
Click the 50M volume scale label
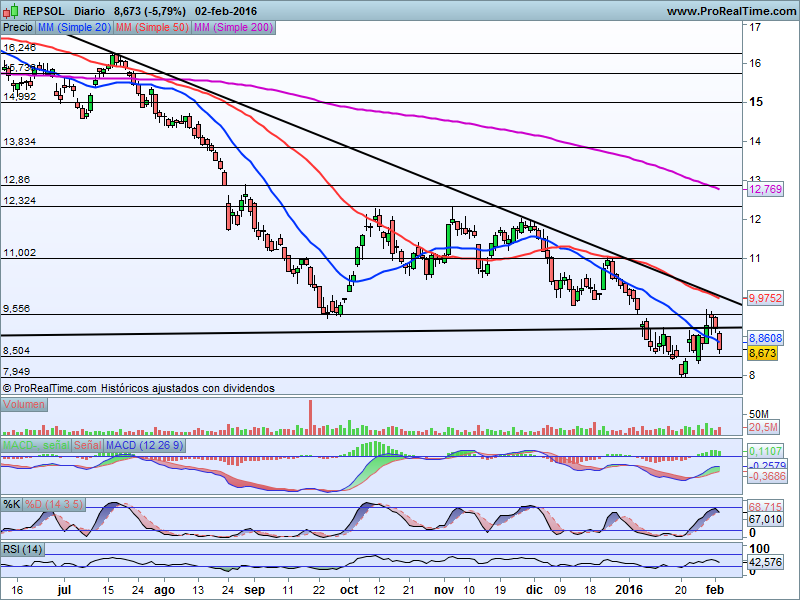759,414
